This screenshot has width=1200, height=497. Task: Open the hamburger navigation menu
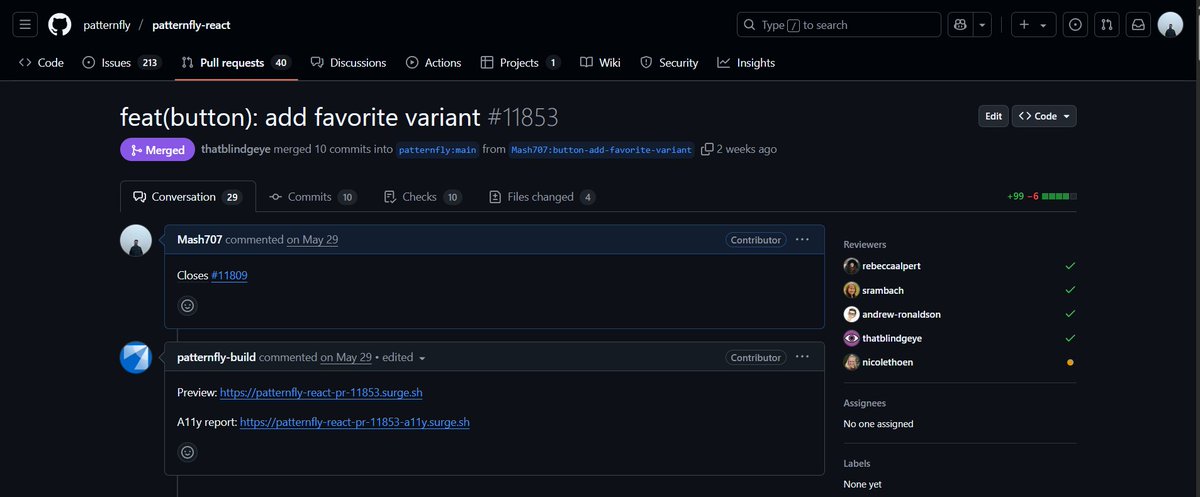26,25
